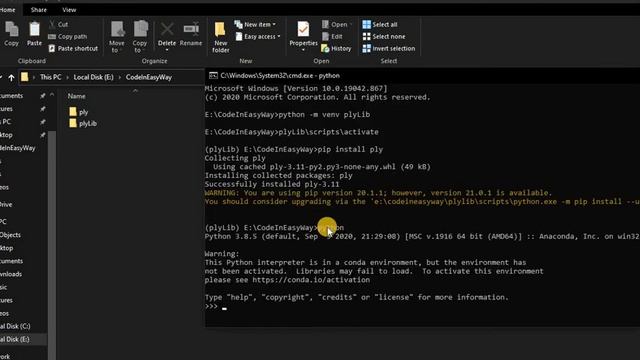
Task: Open the Copy to command
Action: click(140, 37)
